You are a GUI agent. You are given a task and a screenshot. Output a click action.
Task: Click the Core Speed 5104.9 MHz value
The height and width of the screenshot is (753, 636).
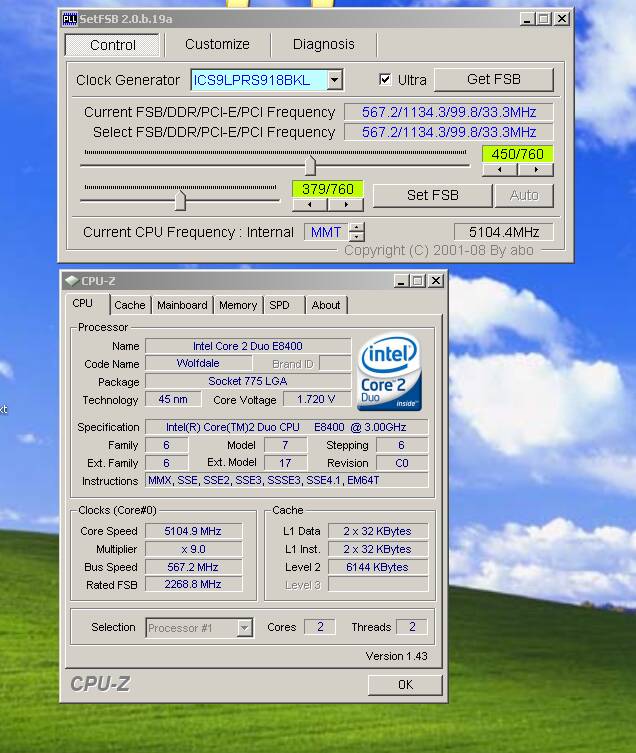tap(193, 531)
